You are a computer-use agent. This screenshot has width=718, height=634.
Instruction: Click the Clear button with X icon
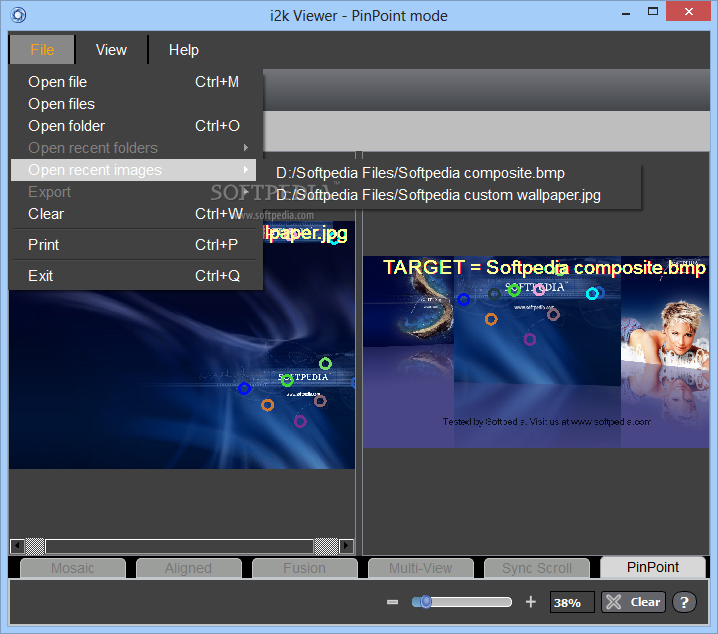click(x=634, y=602)
